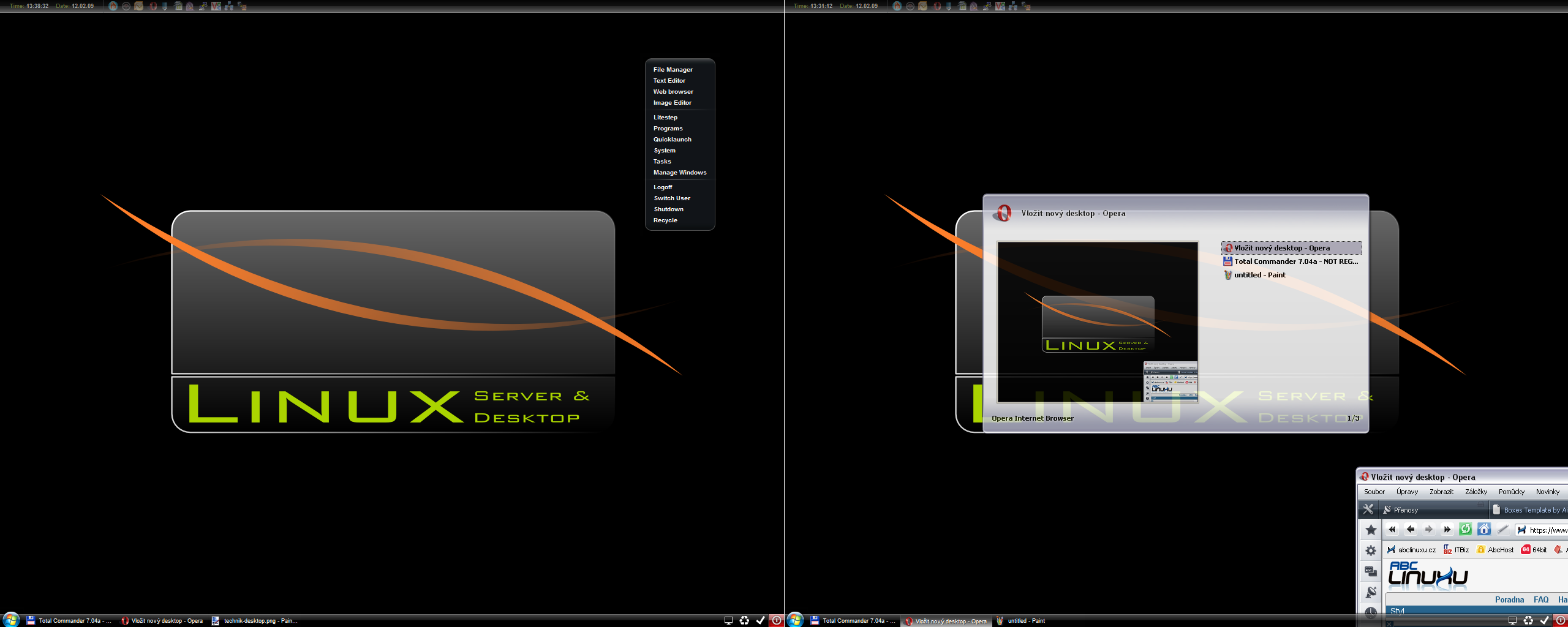Open Opera's Zobrazit menu
The height and width of the screenshot is (627, 1568).
pos(1441,492)
